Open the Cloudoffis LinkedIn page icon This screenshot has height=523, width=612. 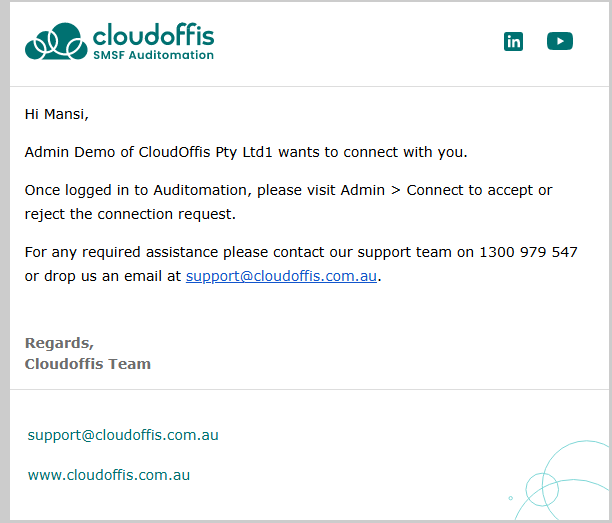(513, 41)
